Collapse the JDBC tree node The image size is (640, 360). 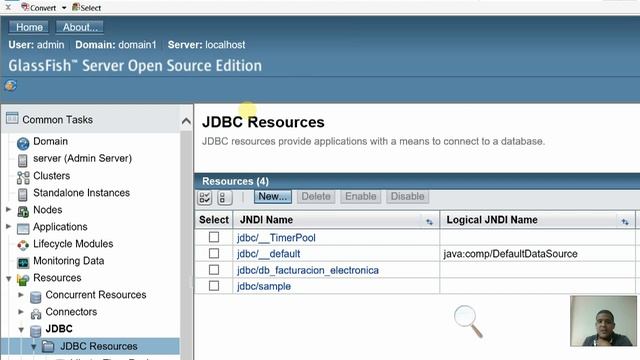(21, 329)
